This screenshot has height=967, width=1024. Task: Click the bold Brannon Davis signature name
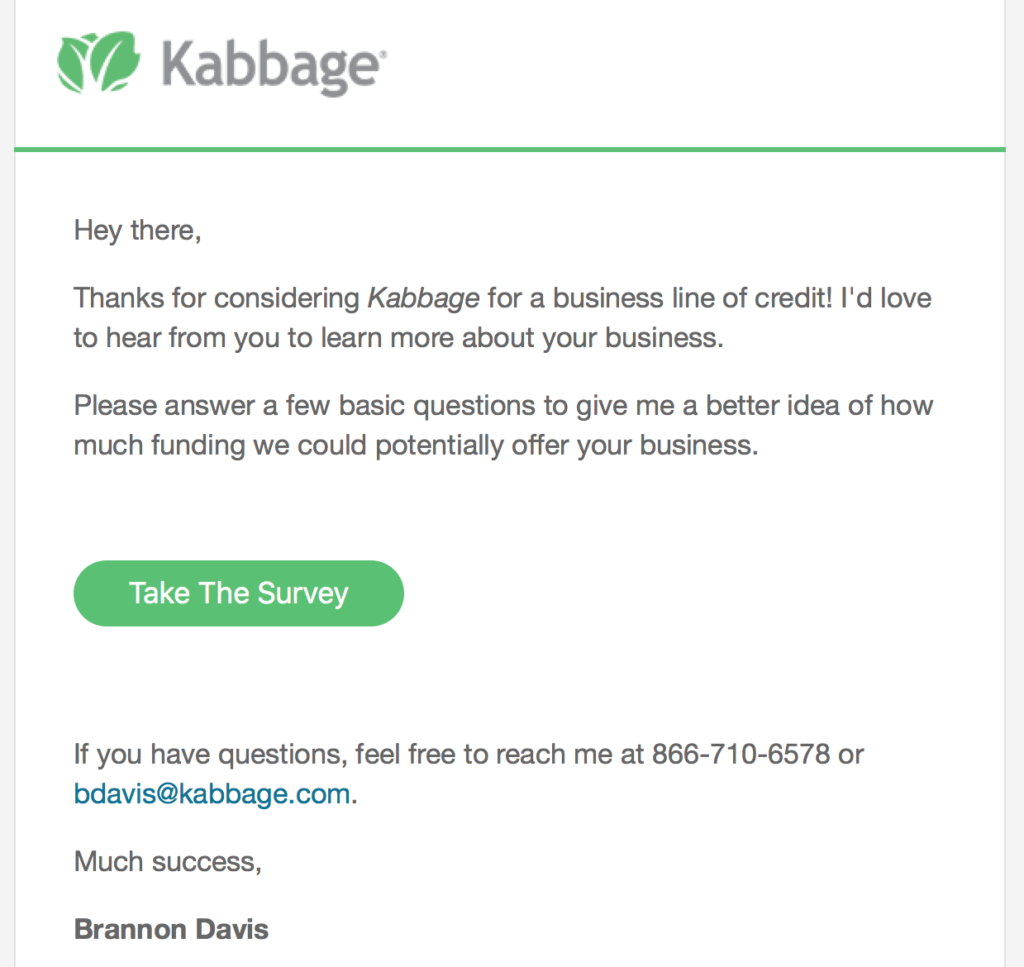pos(171,929)
